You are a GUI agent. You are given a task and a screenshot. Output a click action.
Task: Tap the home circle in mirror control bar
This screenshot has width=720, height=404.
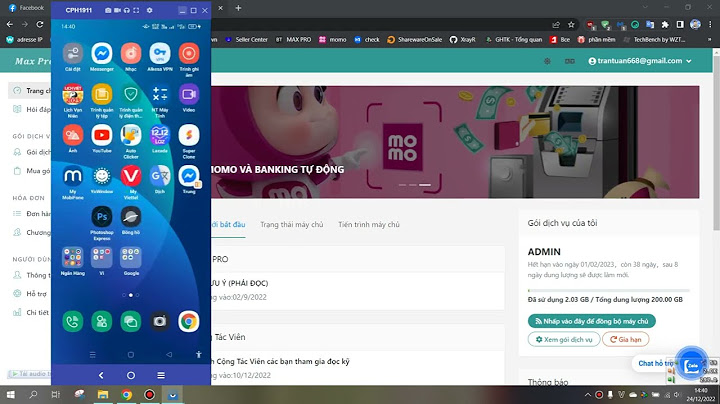(x=131, y=376)
